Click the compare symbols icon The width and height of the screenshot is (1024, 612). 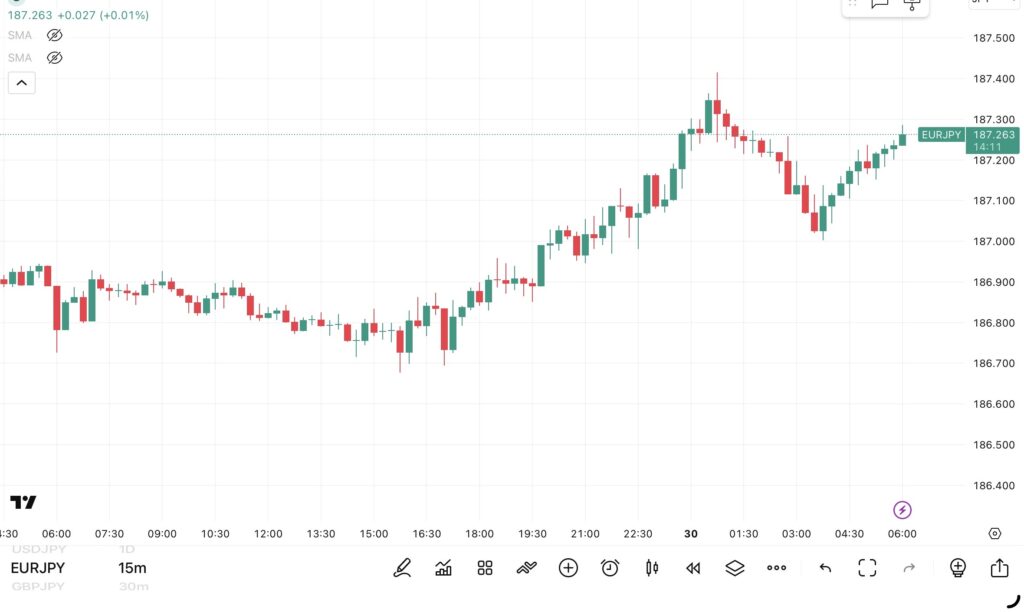point(527,568)
